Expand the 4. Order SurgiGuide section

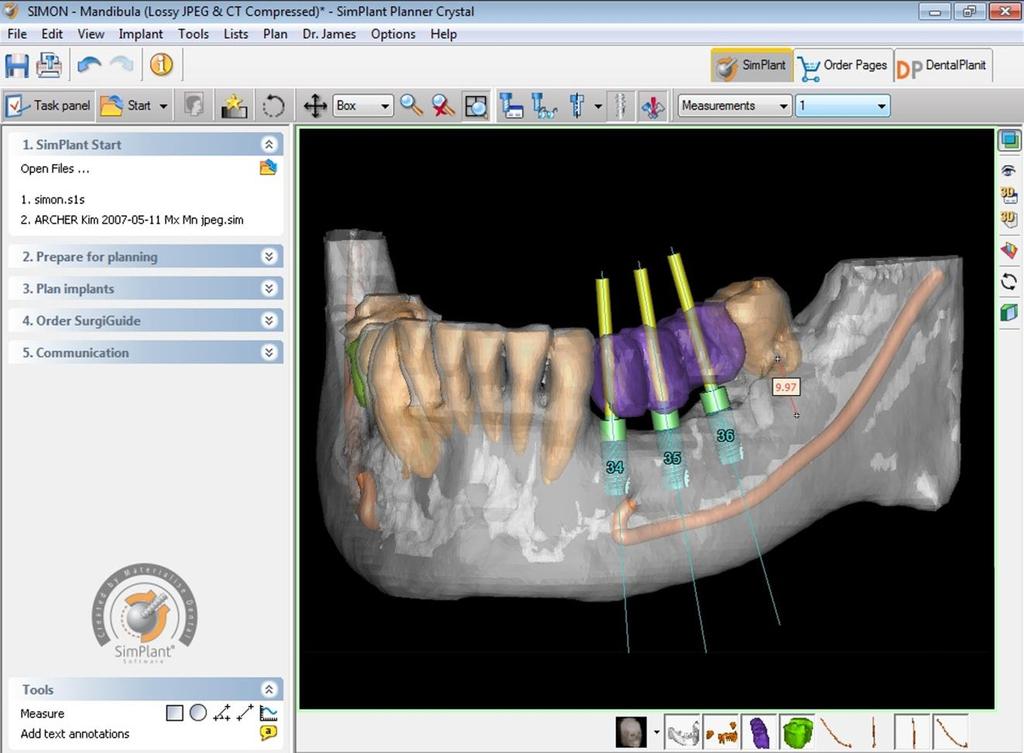tap(268, 320)
